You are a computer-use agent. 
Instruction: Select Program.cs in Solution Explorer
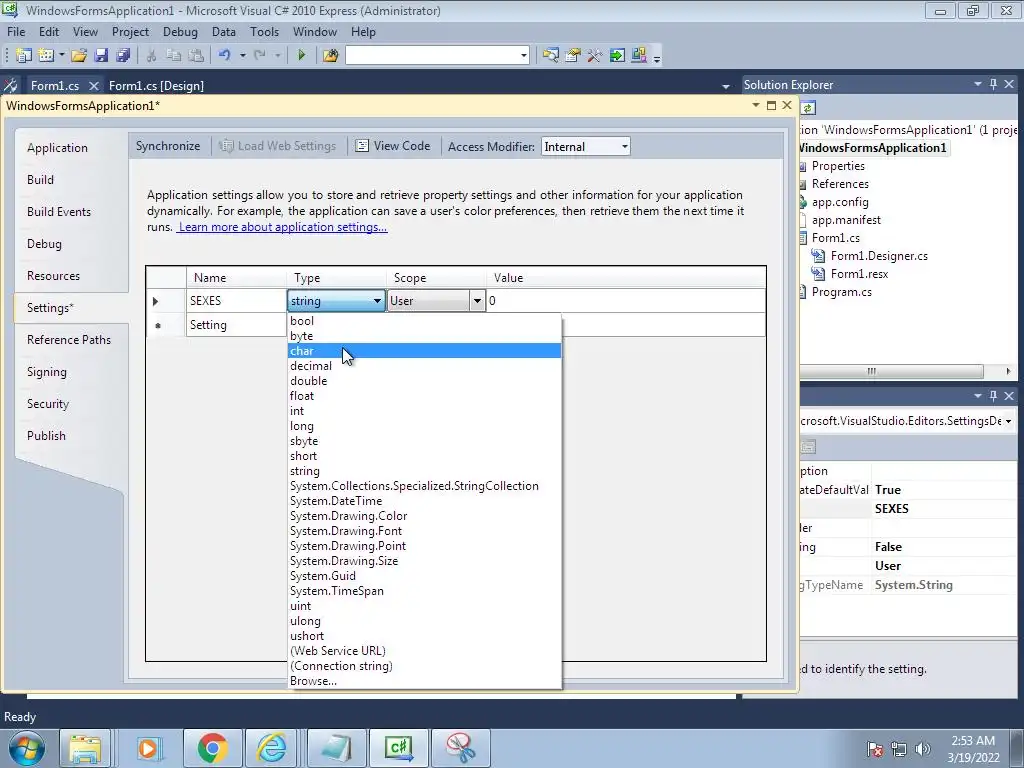[841, 292]
